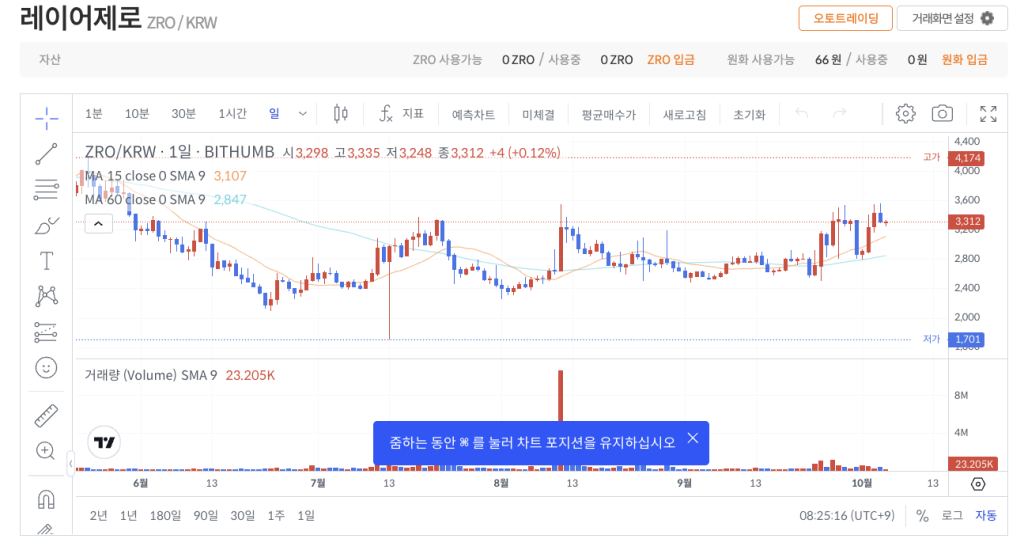The height and width of the screenshot is (550, 1024).
Task: Open the emoji sticker tool
Action: tap(46, 368)
